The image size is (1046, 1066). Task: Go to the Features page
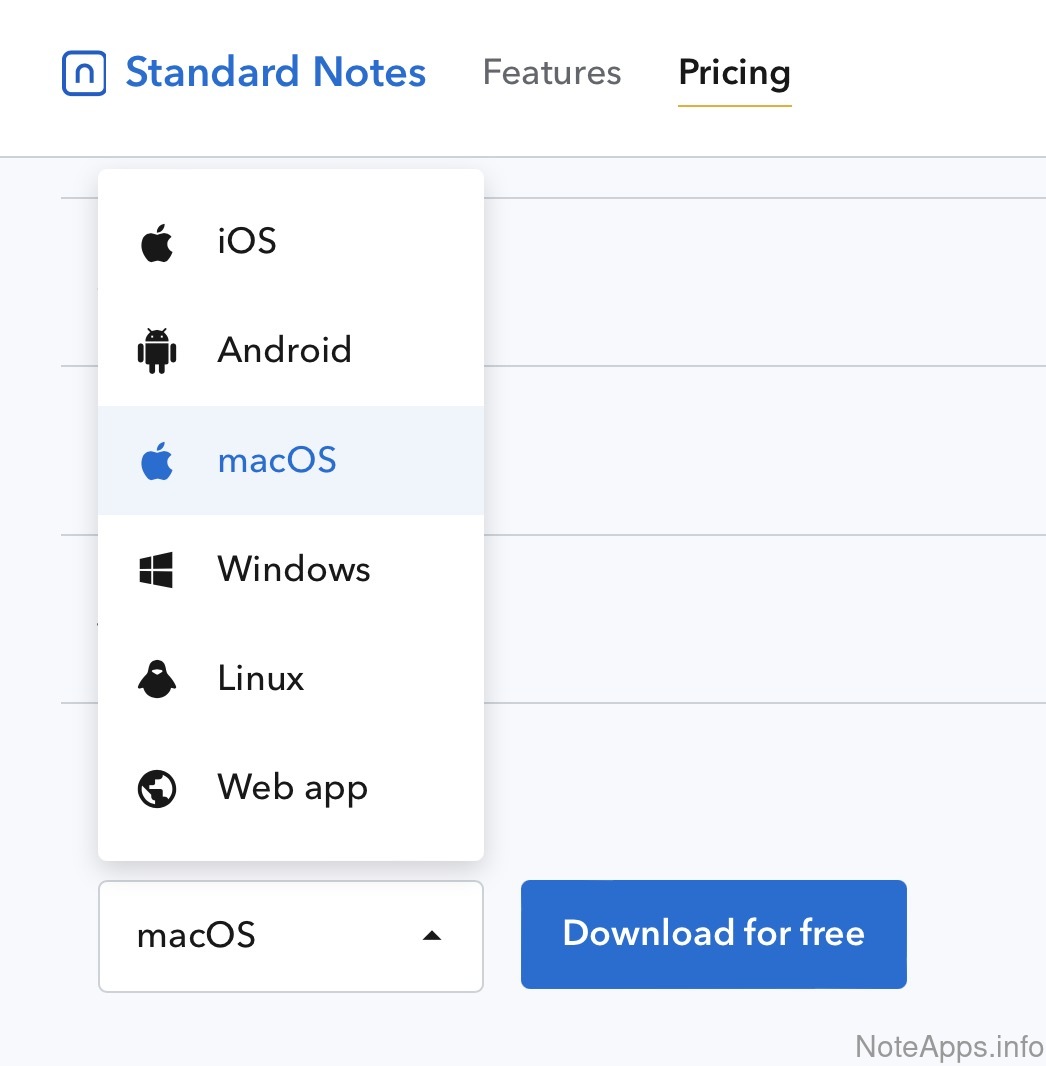[x=552, y=73]
